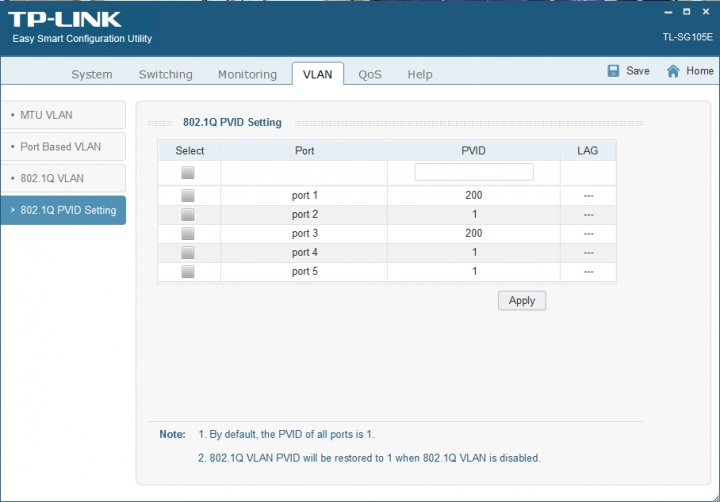Click the Home house icon

pos(673,71)
